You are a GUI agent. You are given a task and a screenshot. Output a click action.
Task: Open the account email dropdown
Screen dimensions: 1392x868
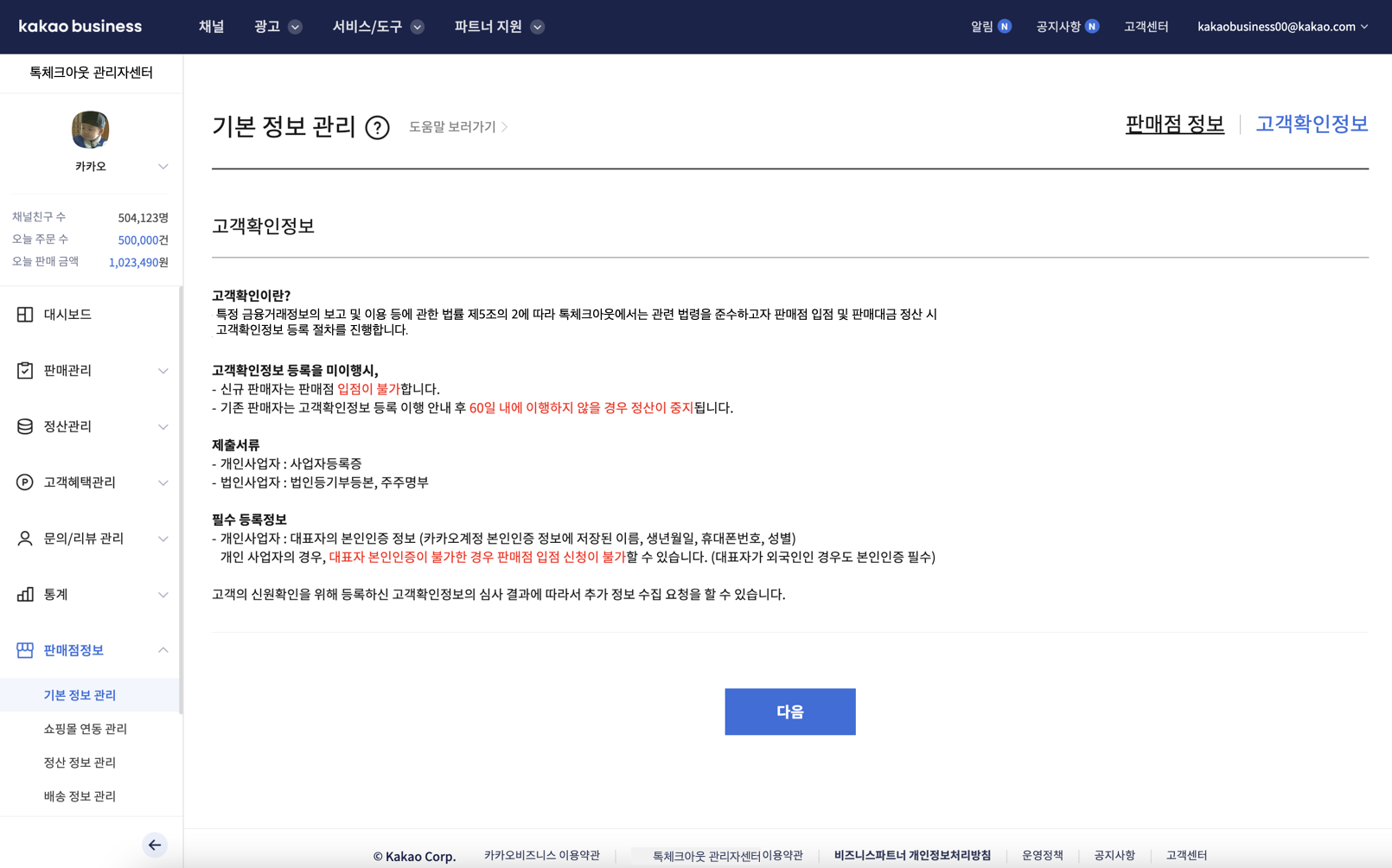[x=1282, y=27]
